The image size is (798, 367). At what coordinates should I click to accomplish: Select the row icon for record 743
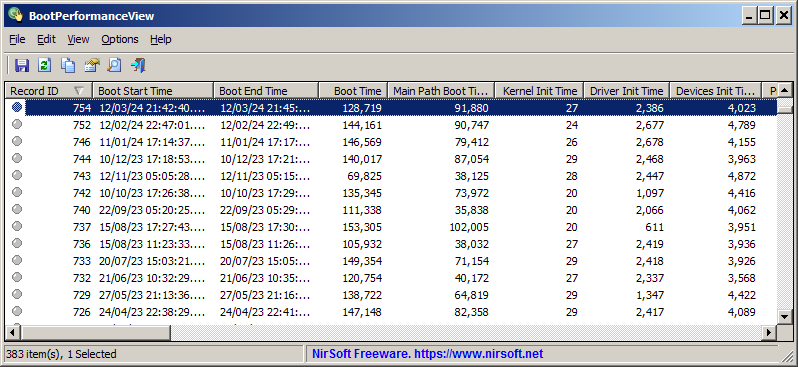tap(17, 175)
